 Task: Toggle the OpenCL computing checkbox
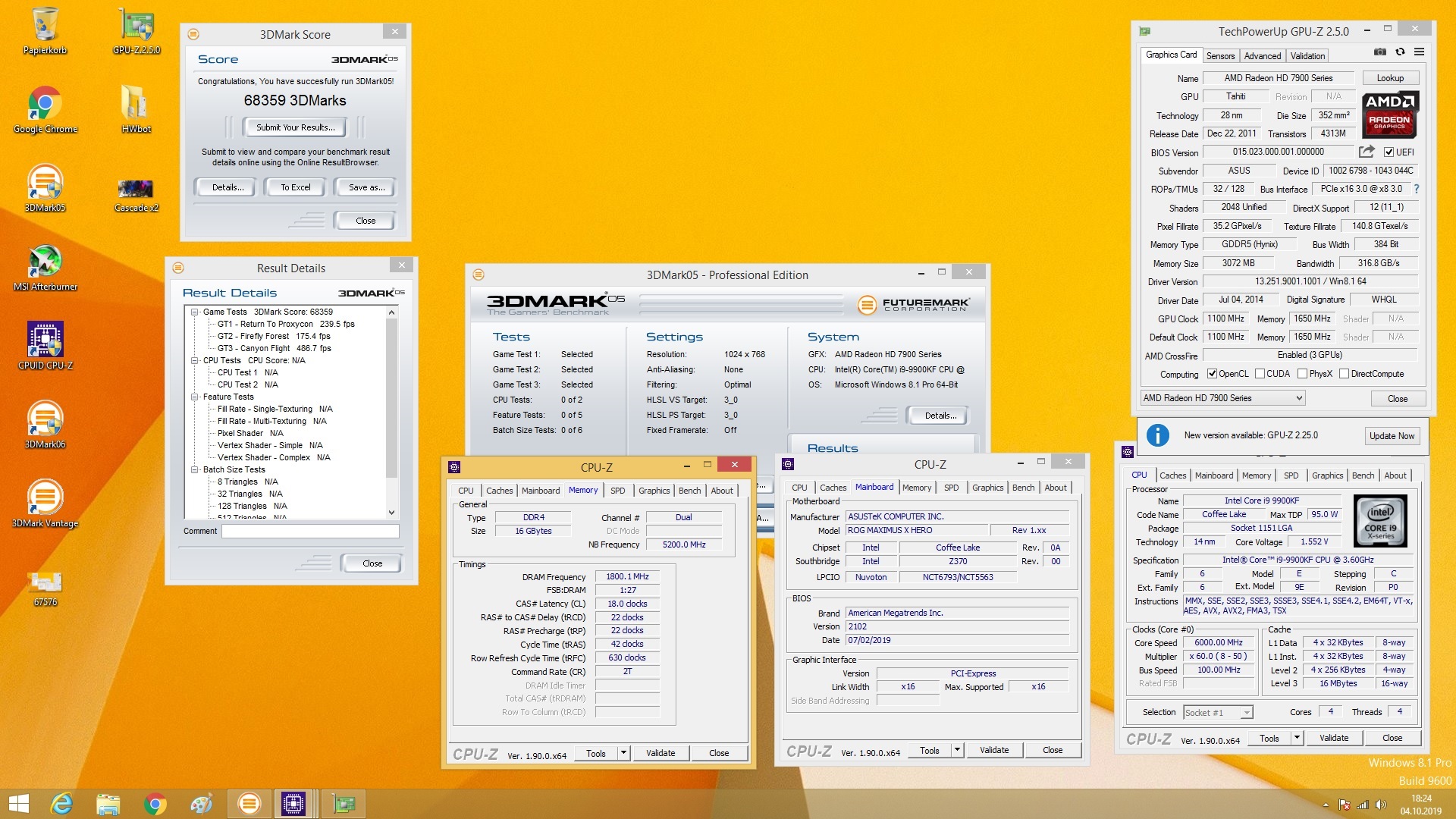coord(1212,374)
